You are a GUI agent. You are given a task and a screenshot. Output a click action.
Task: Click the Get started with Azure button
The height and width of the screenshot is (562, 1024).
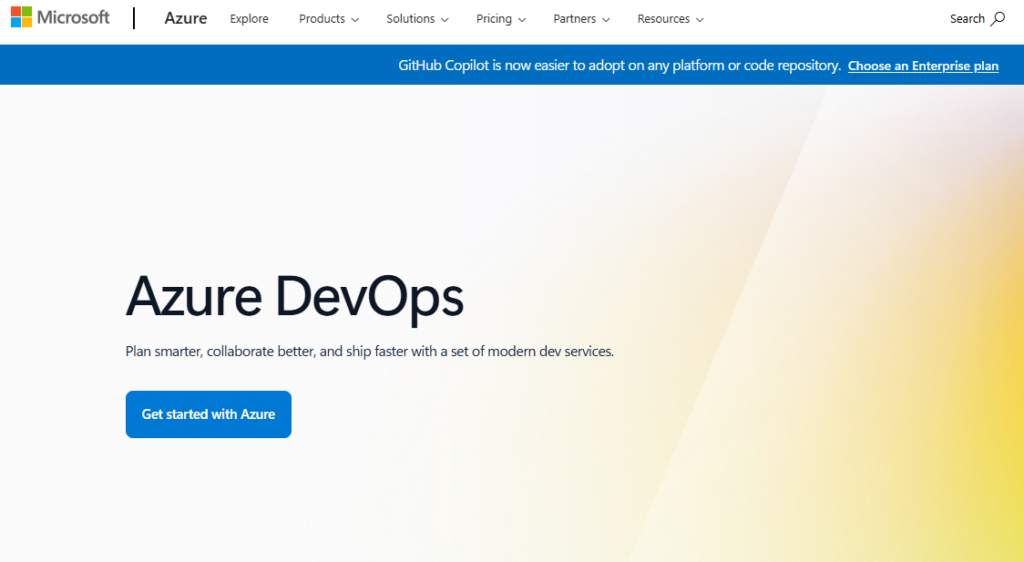click(x=208, y=414)
